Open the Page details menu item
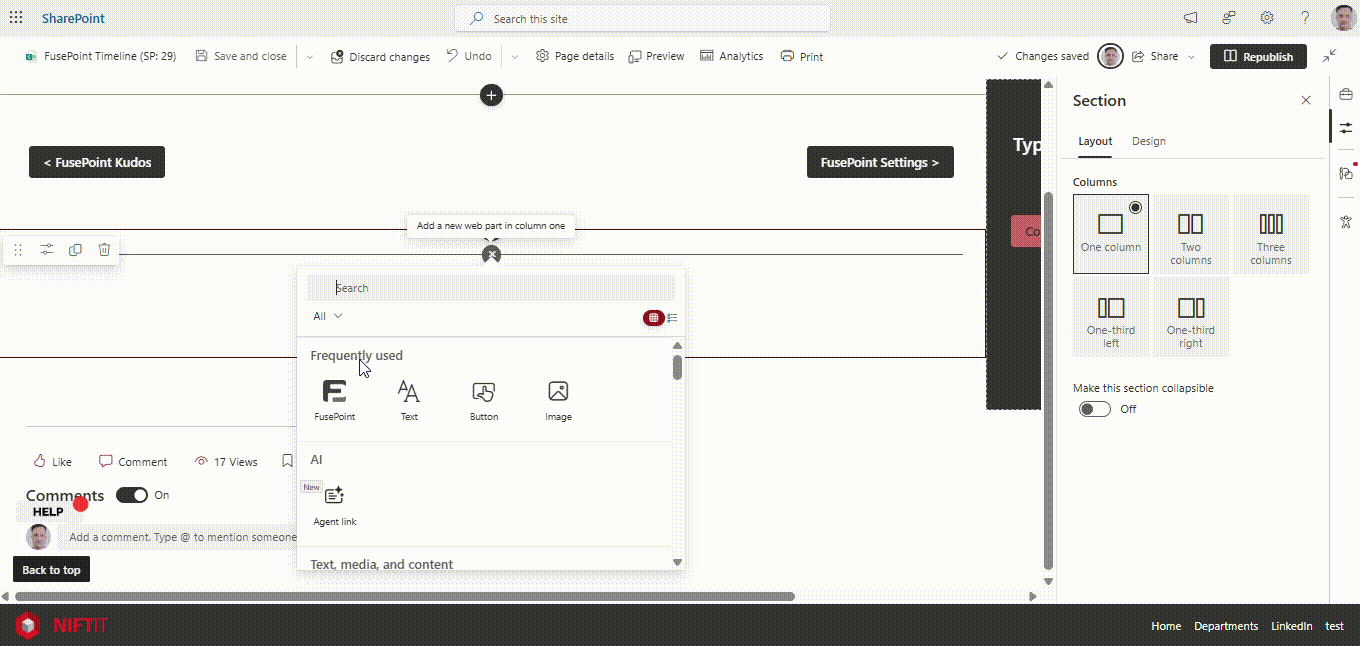The height and width of the screenshot is (646, 1360). click(x=575, y=57)
